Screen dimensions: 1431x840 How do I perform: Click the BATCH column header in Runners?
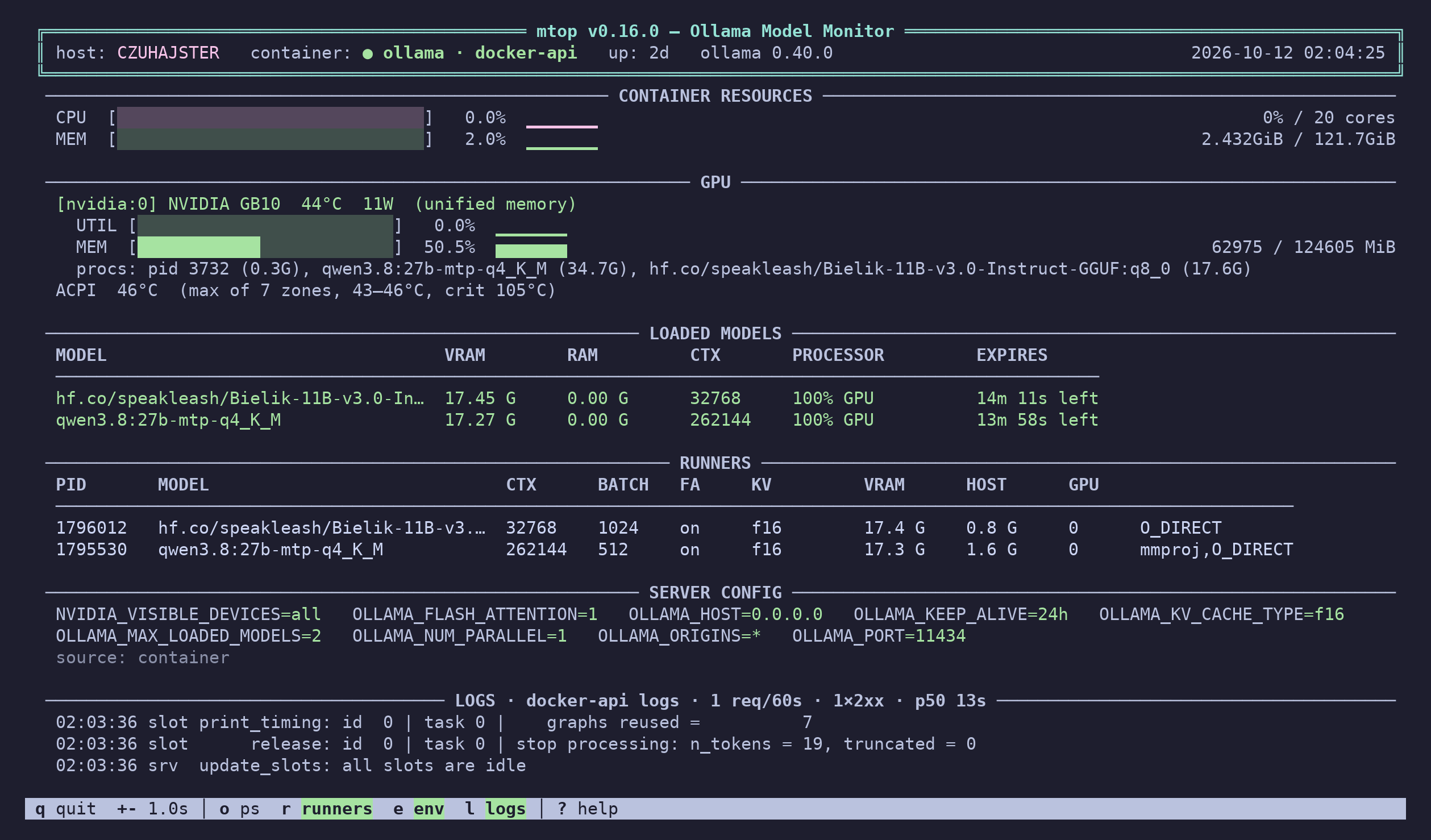click(x=623, y=485)
